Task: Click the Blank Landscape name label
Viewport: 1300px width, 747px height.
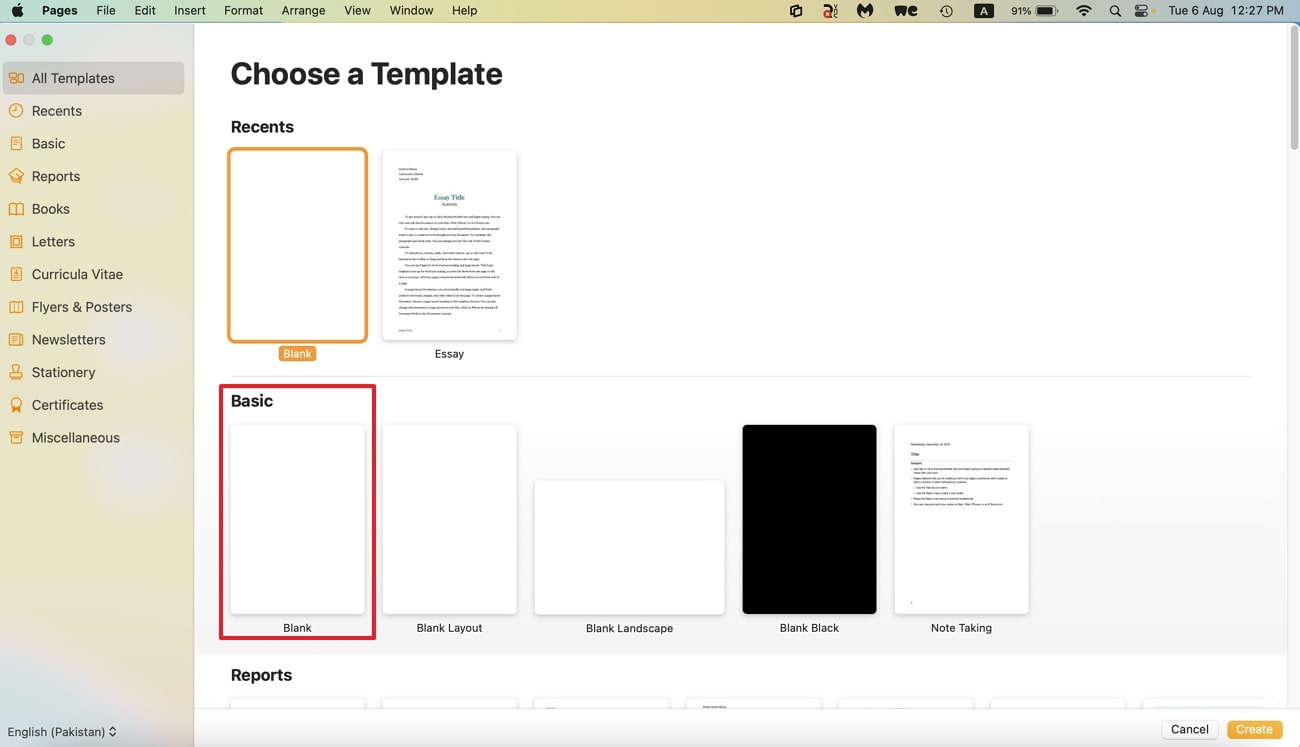Action: point(629,628)
